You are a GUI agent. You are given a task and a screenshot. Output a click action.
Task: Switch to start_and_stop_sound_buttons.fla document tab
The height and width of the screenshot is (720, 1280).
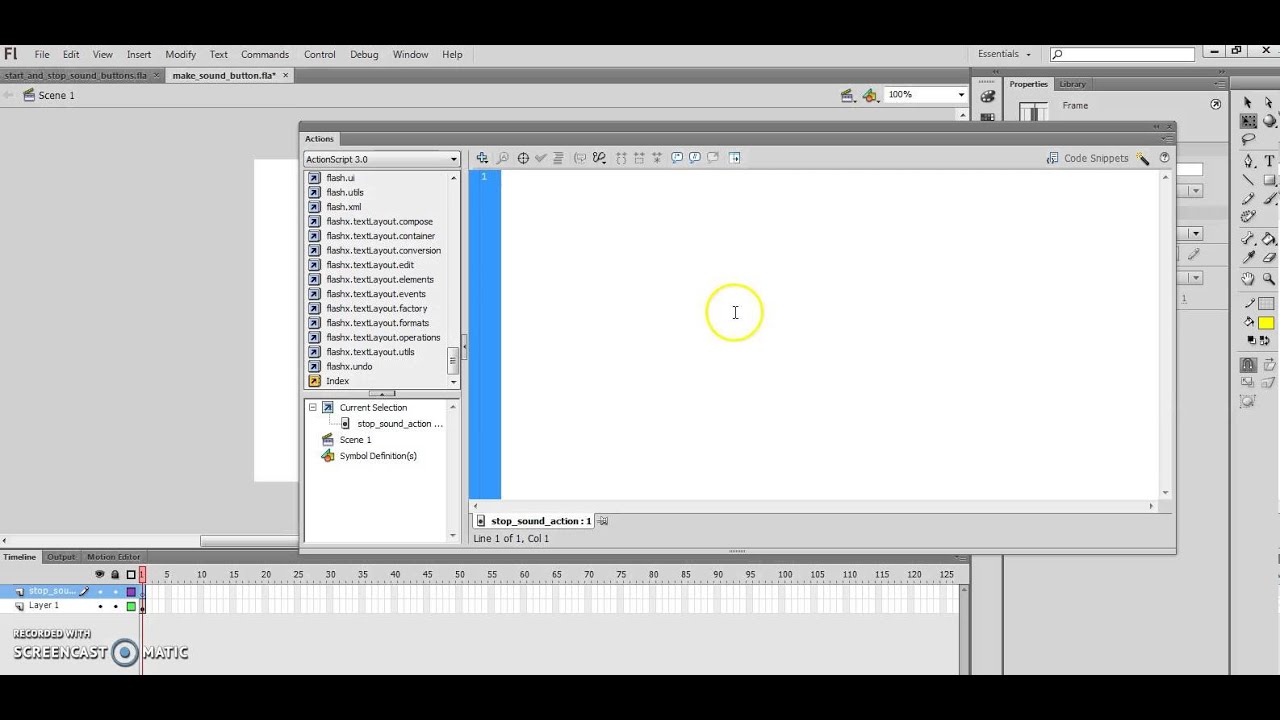point(75,75)
